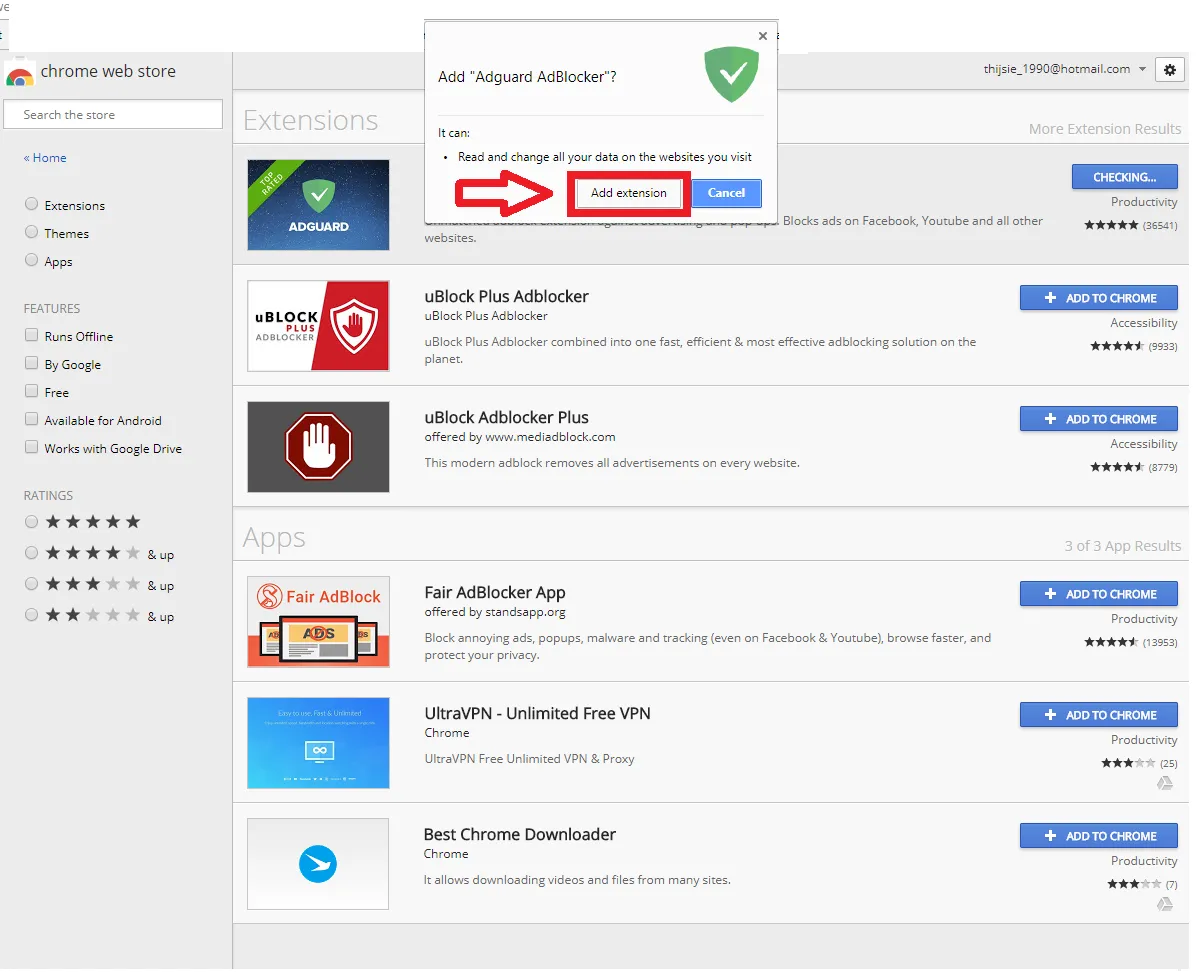Open the uBlock Adblocker Plus stop-hand thumbnail
Viewport: 1196px width, 976px height.
click(x=318, y=447)
